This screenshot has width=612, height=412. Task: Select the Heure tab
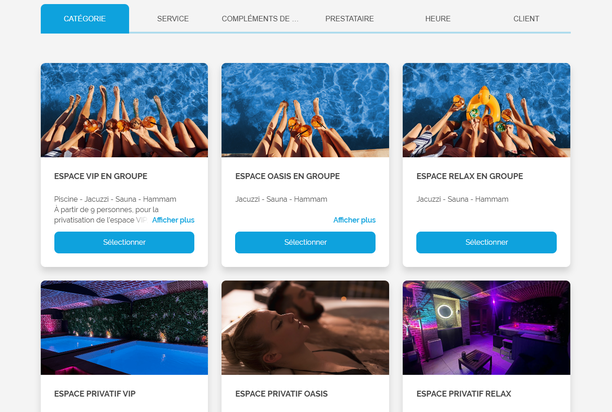point(438,18)
